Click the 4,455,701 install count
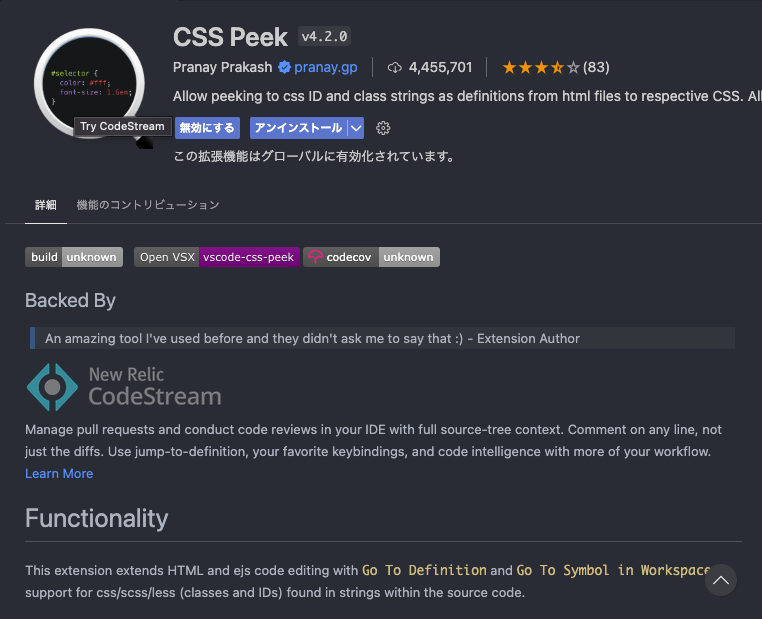Viewport: 762px width, 619px height. pos(440,67)
